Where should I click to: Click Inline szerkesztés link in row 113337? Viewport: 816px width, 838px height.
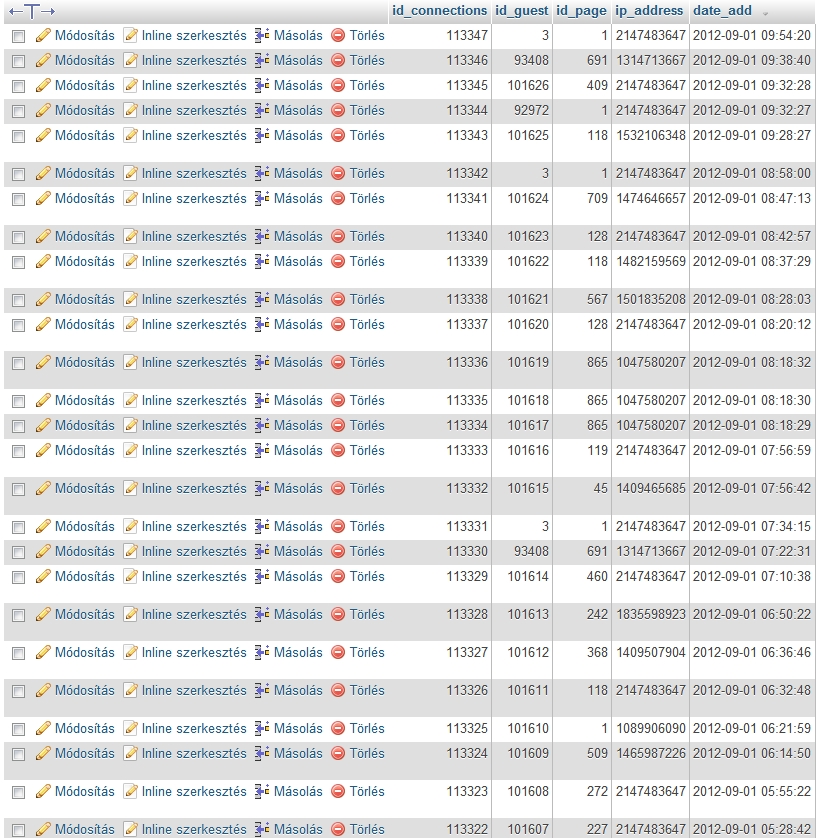(x=194, y=325)
